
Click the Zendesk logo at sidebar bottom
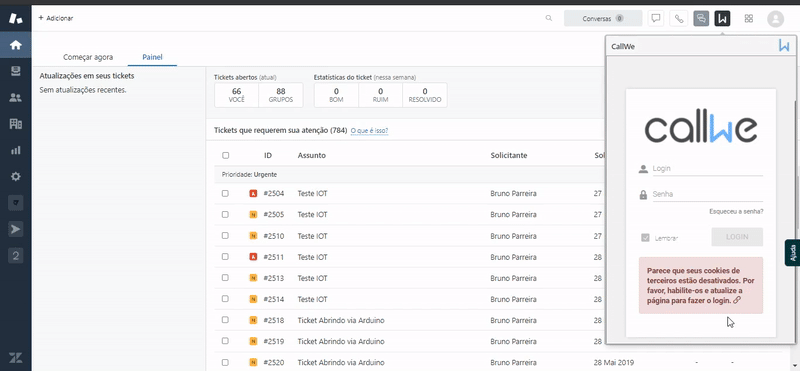click(16, 358)
